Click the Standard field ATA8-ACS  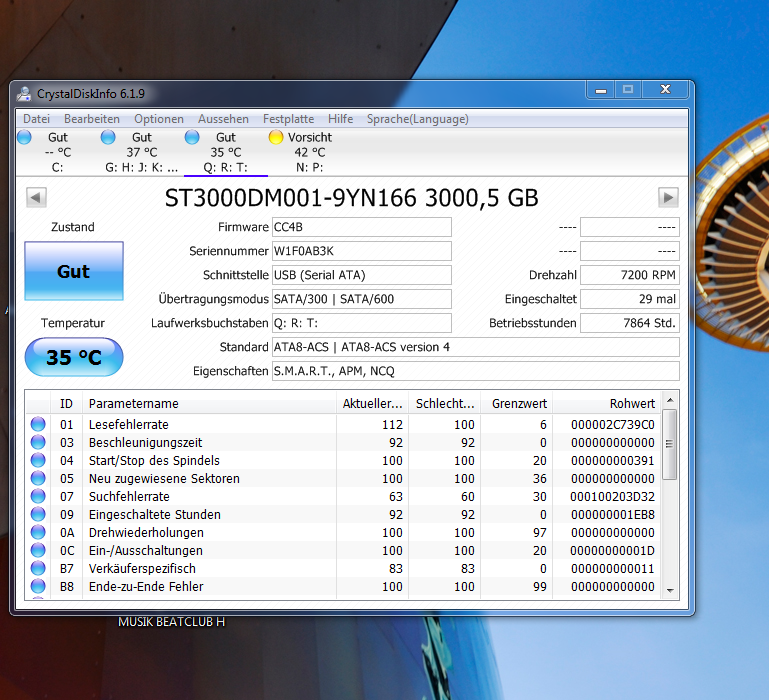tap(476, 347)
